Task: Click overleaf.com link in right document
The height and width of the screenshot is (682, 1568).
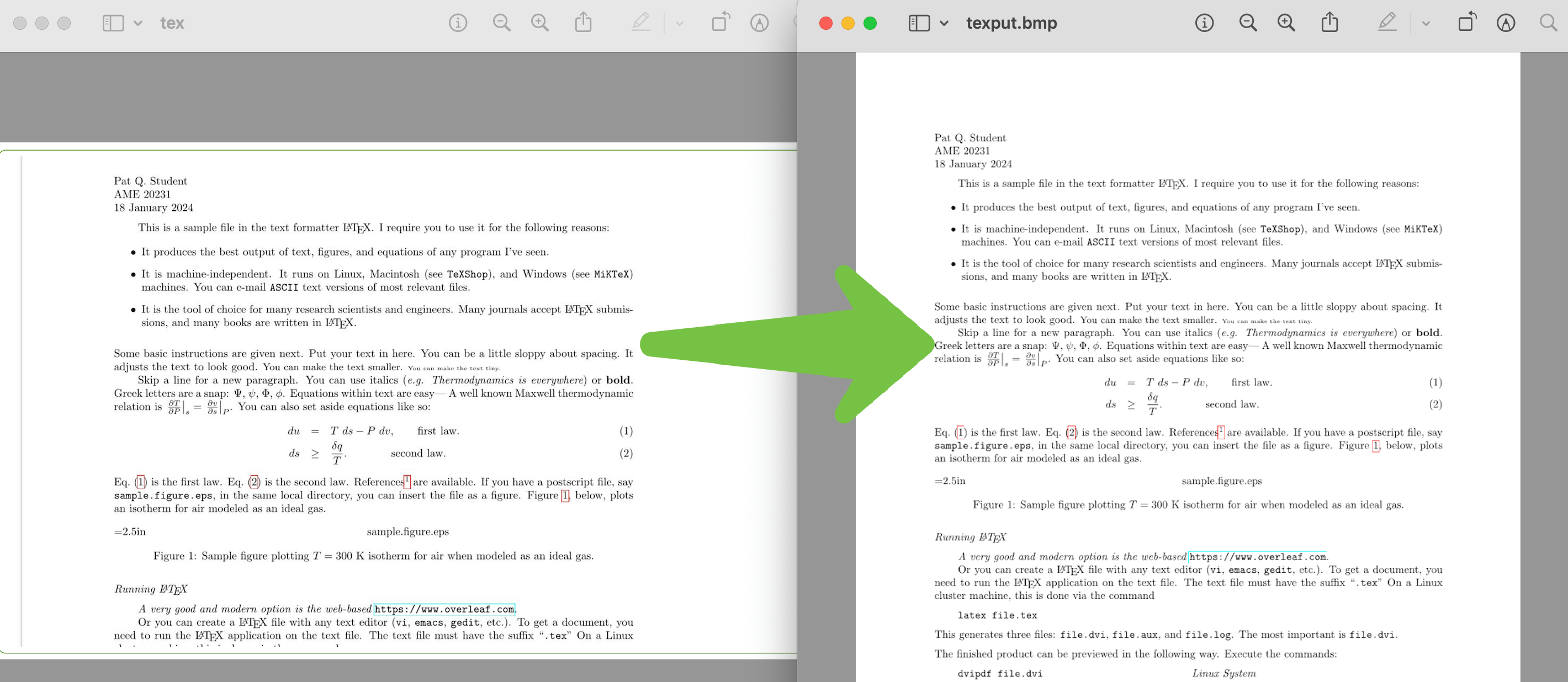Action: coord(1257,557)
